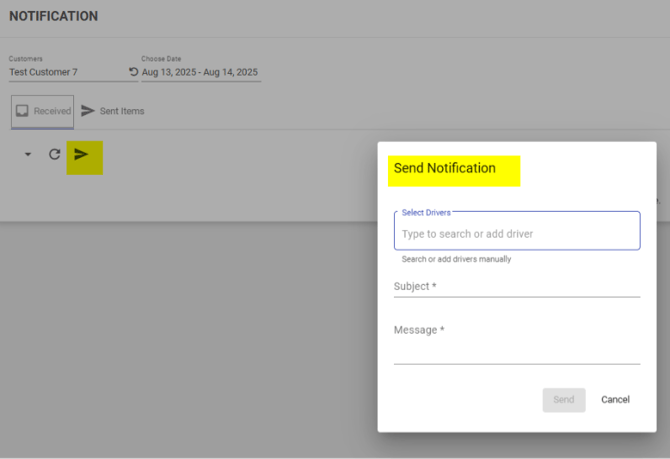The image size is (670, 459).
Task: Expand the small dropdown arrow left of refresh
Action: pyautogui.click(x=28, y=155)
